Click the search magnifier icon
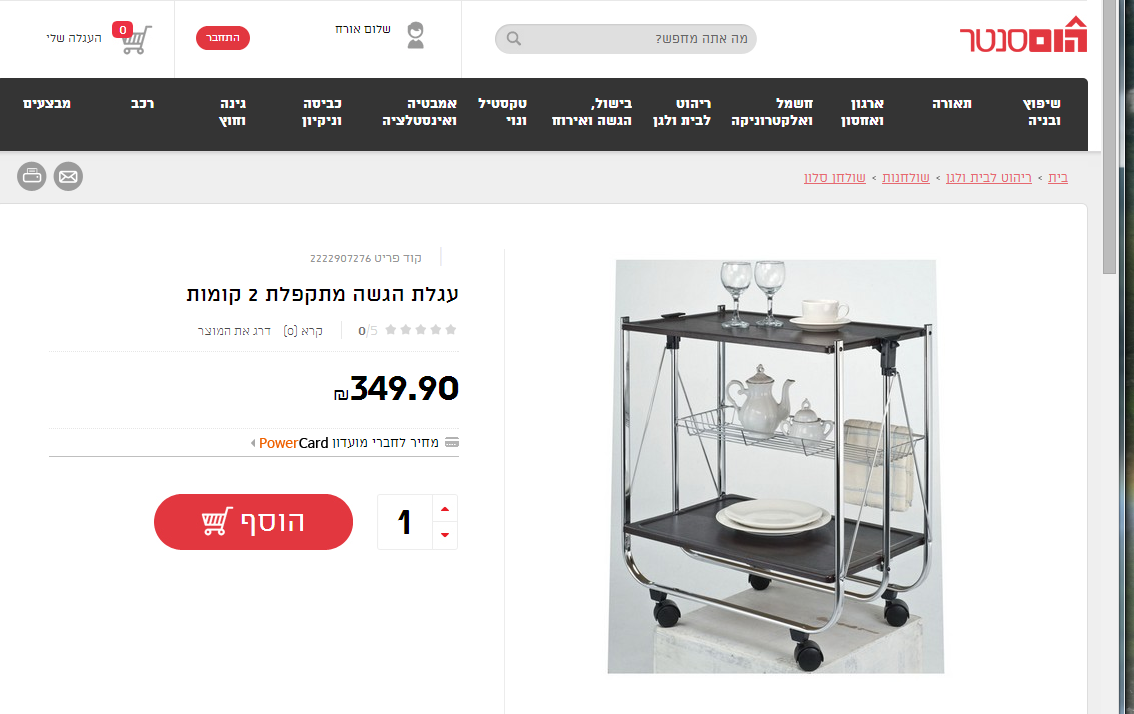 pyautogui.click(x=513, y=38)
